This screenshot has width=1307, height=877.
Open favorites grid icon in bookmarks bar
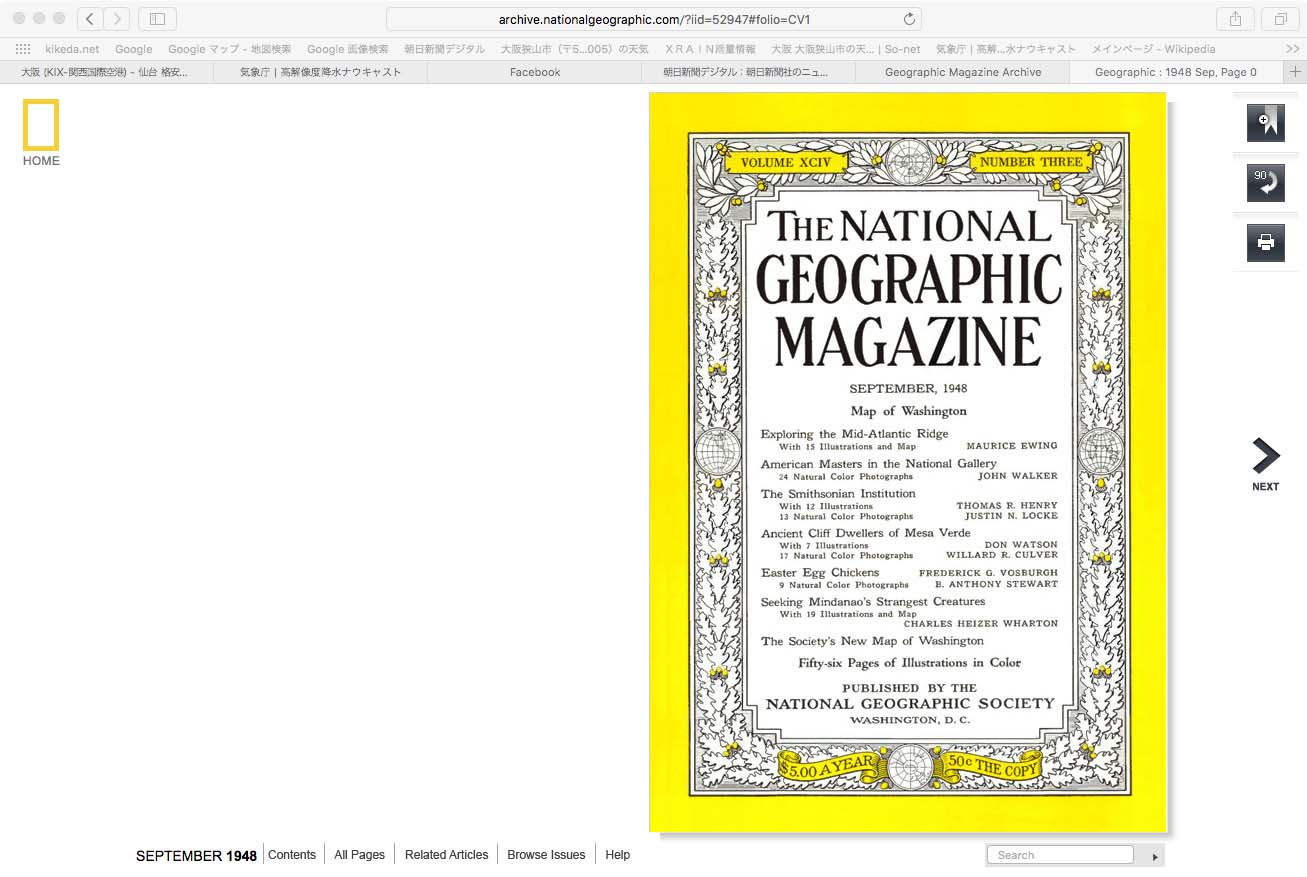pyautogui.click(x=23, y=48)
